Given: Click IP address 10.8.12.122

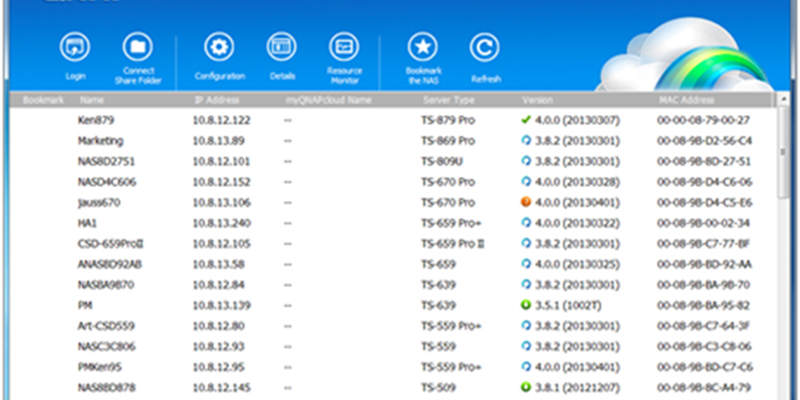Looking at the screenshot, I should tap(221, 120).
